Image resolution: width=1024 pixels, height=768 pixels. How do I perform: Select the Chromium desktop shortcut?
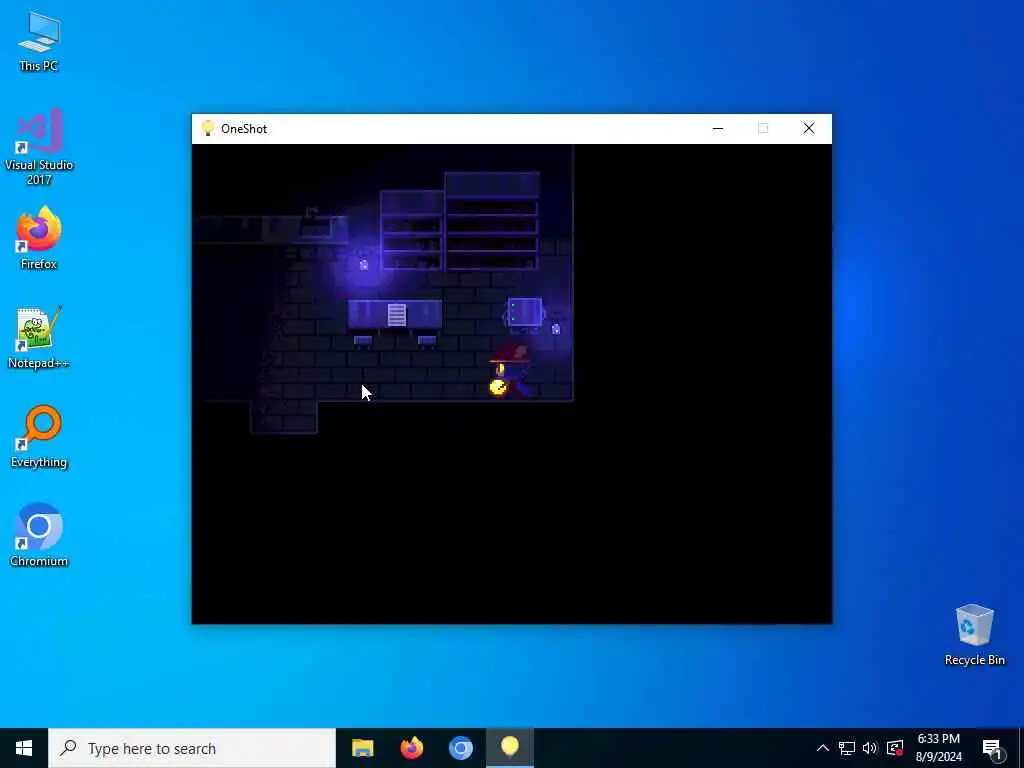coord(39,536)
